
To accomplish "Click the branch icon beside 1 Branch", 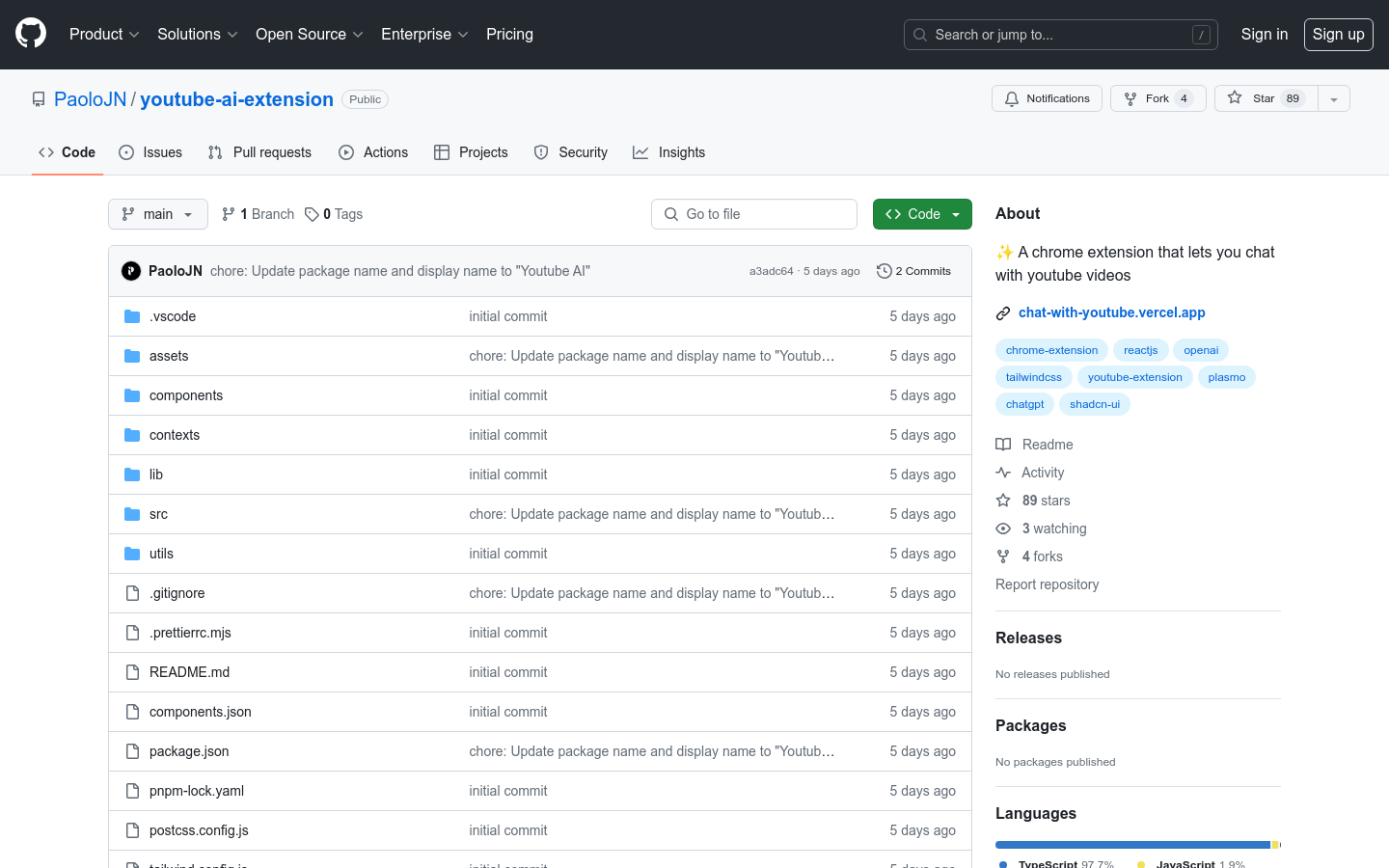I will coord(229,214).
